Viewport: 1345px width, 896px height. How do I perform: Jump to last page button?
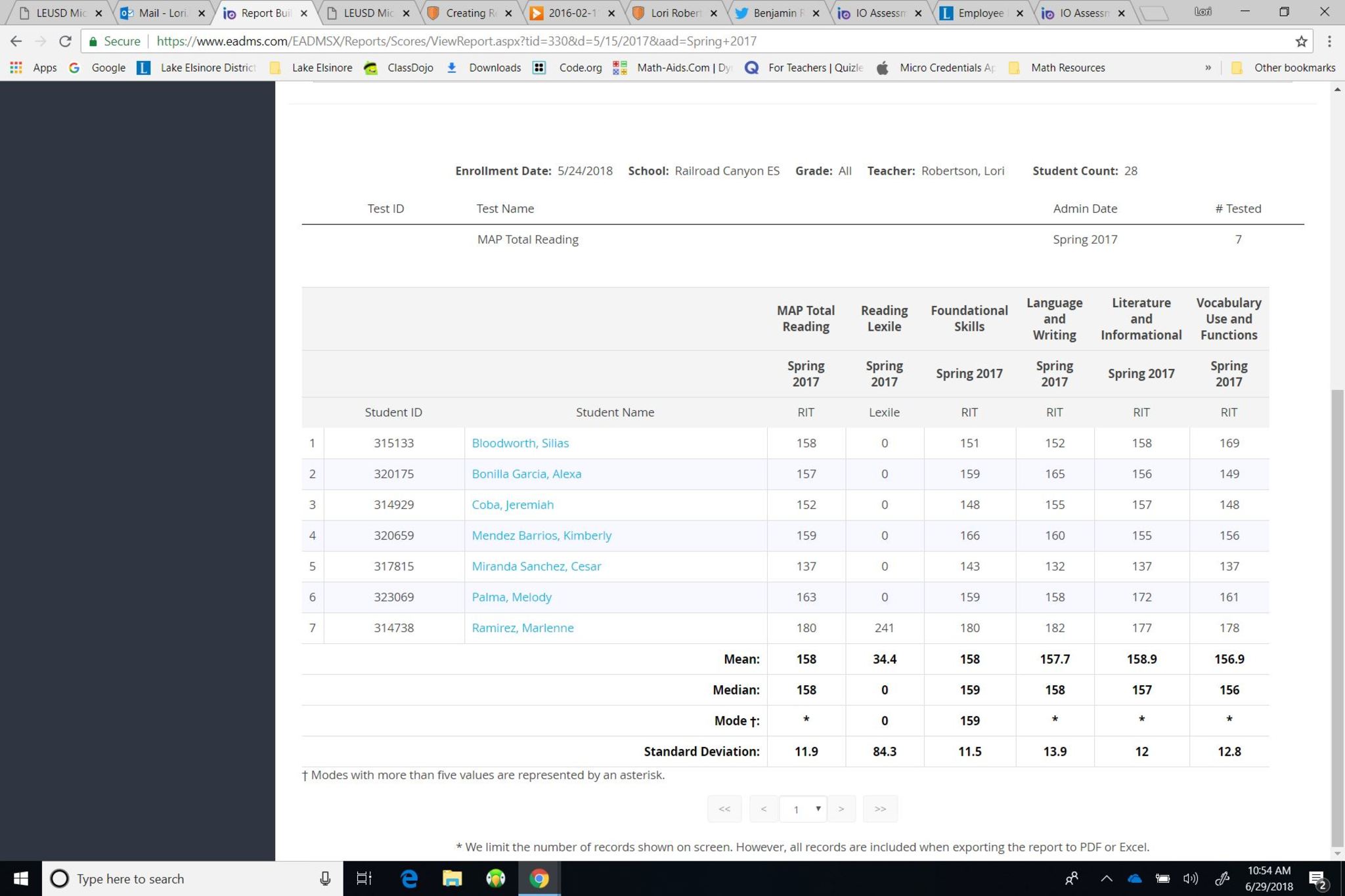pos(880,809)
